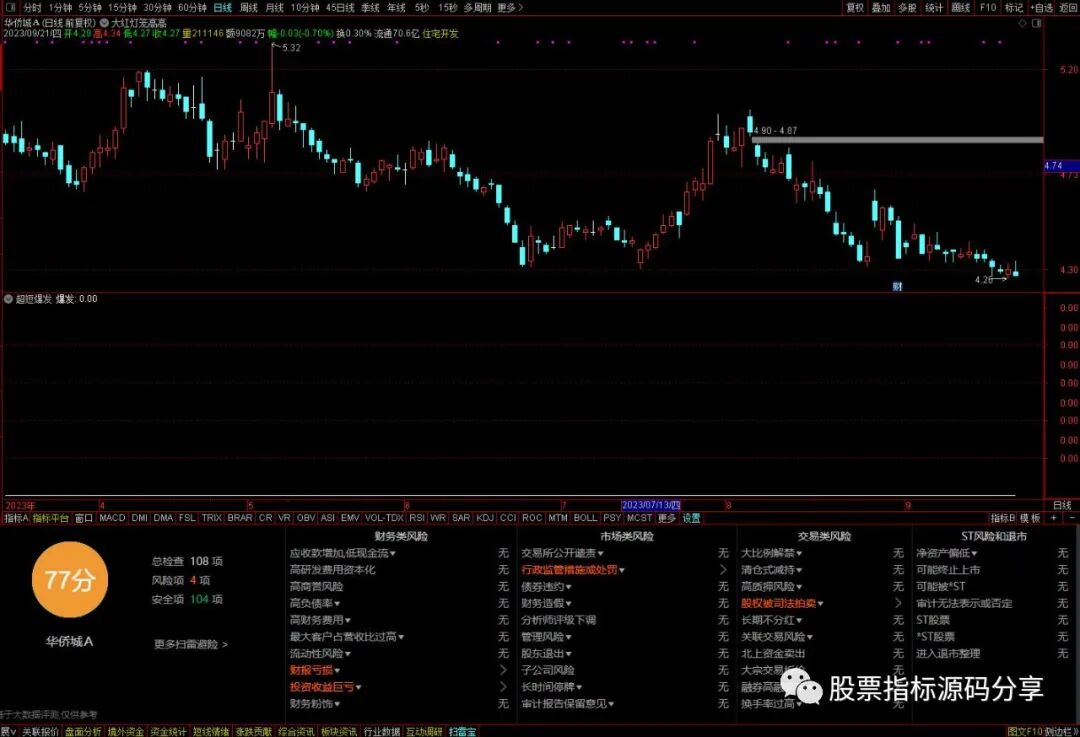
Task: Open 多周期 view
Action: tap(477, 8)
